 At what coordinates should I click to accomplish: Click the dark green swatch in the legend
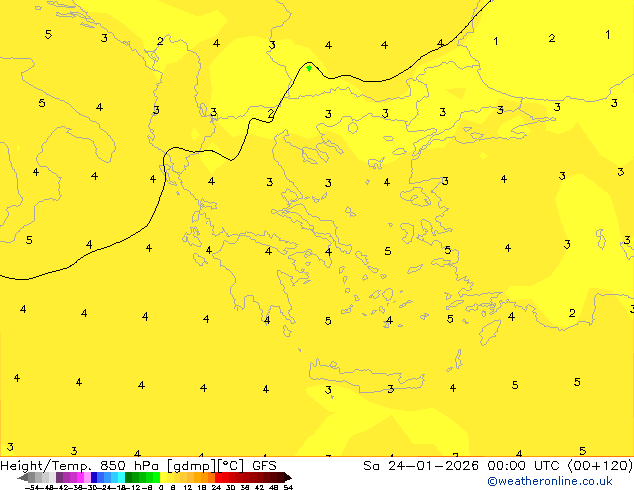[129, 477]
